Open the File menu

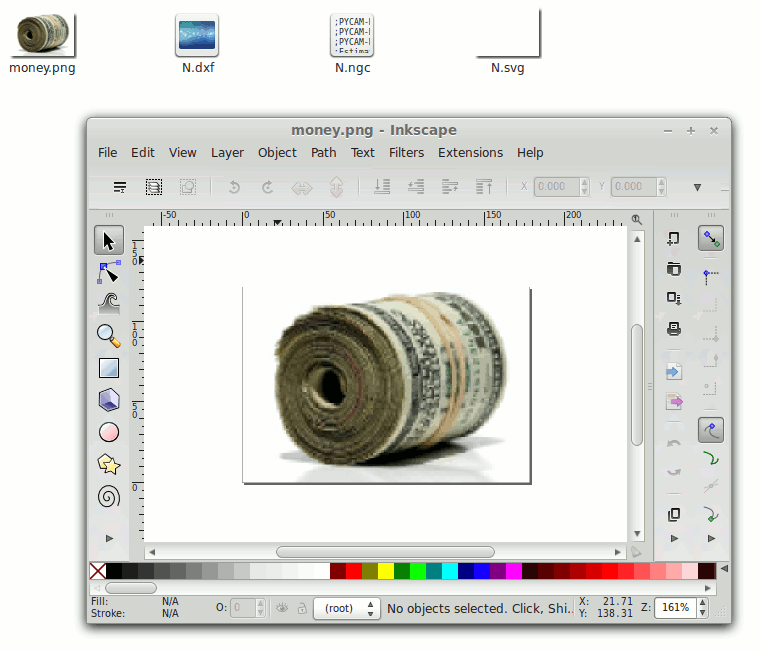click(107, 153)
